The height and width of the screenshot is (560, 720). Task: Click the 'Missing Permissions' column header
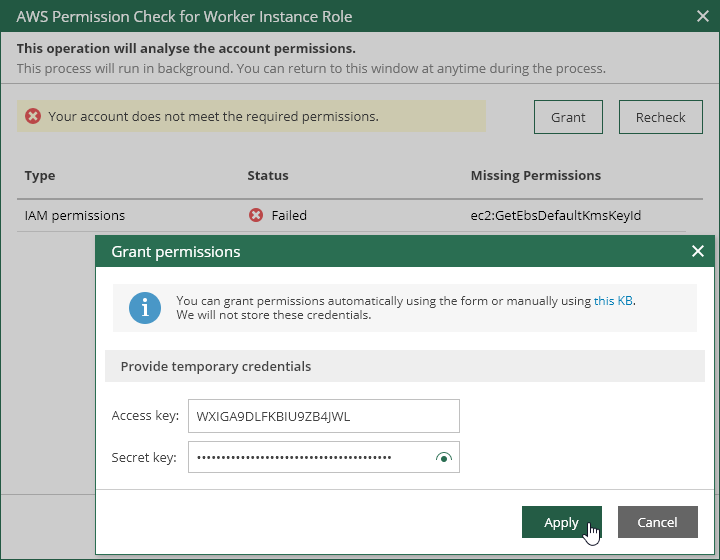535,175
